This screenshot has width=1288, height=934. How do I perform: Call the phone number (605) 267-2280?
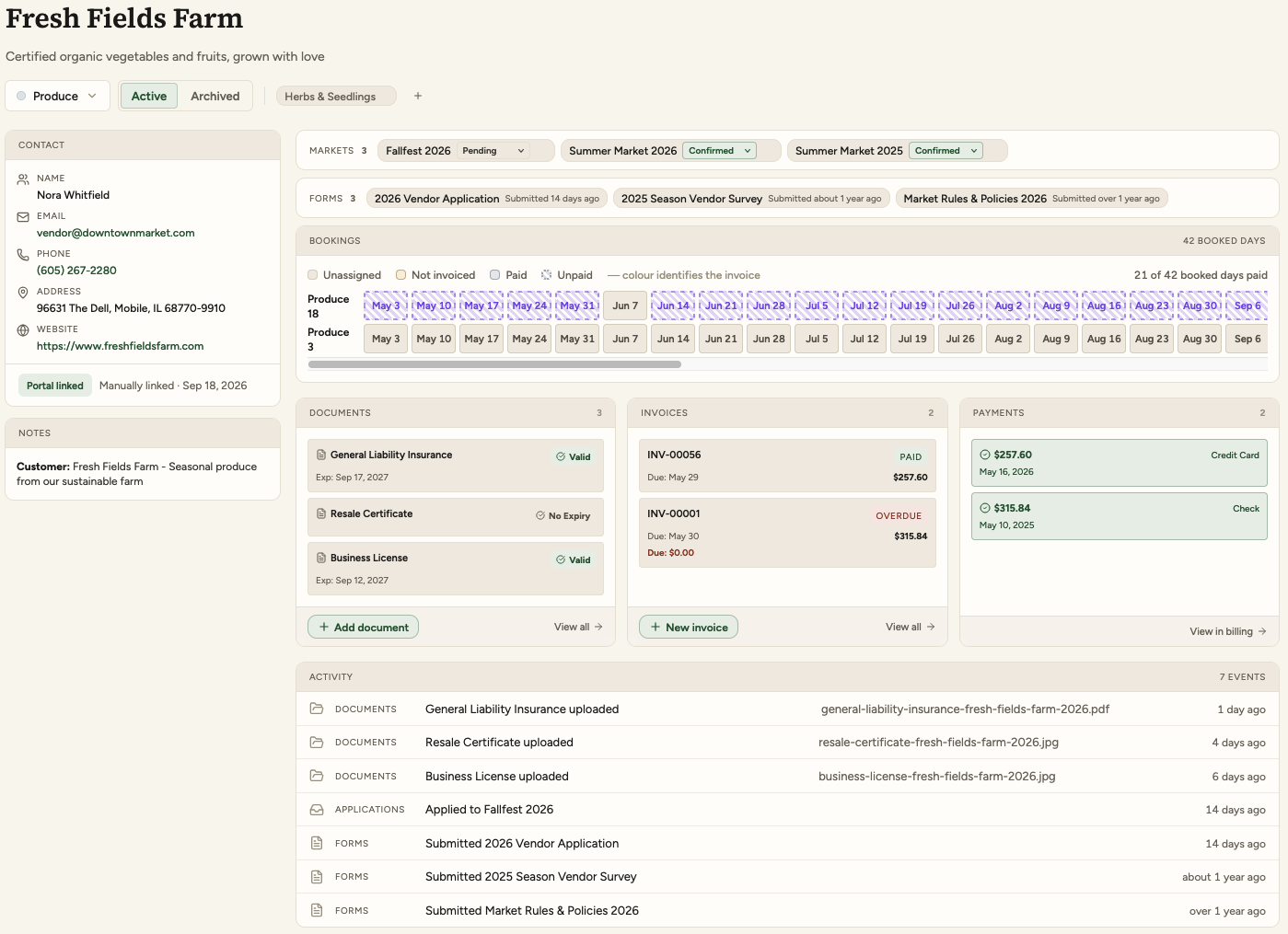[76, 271]
